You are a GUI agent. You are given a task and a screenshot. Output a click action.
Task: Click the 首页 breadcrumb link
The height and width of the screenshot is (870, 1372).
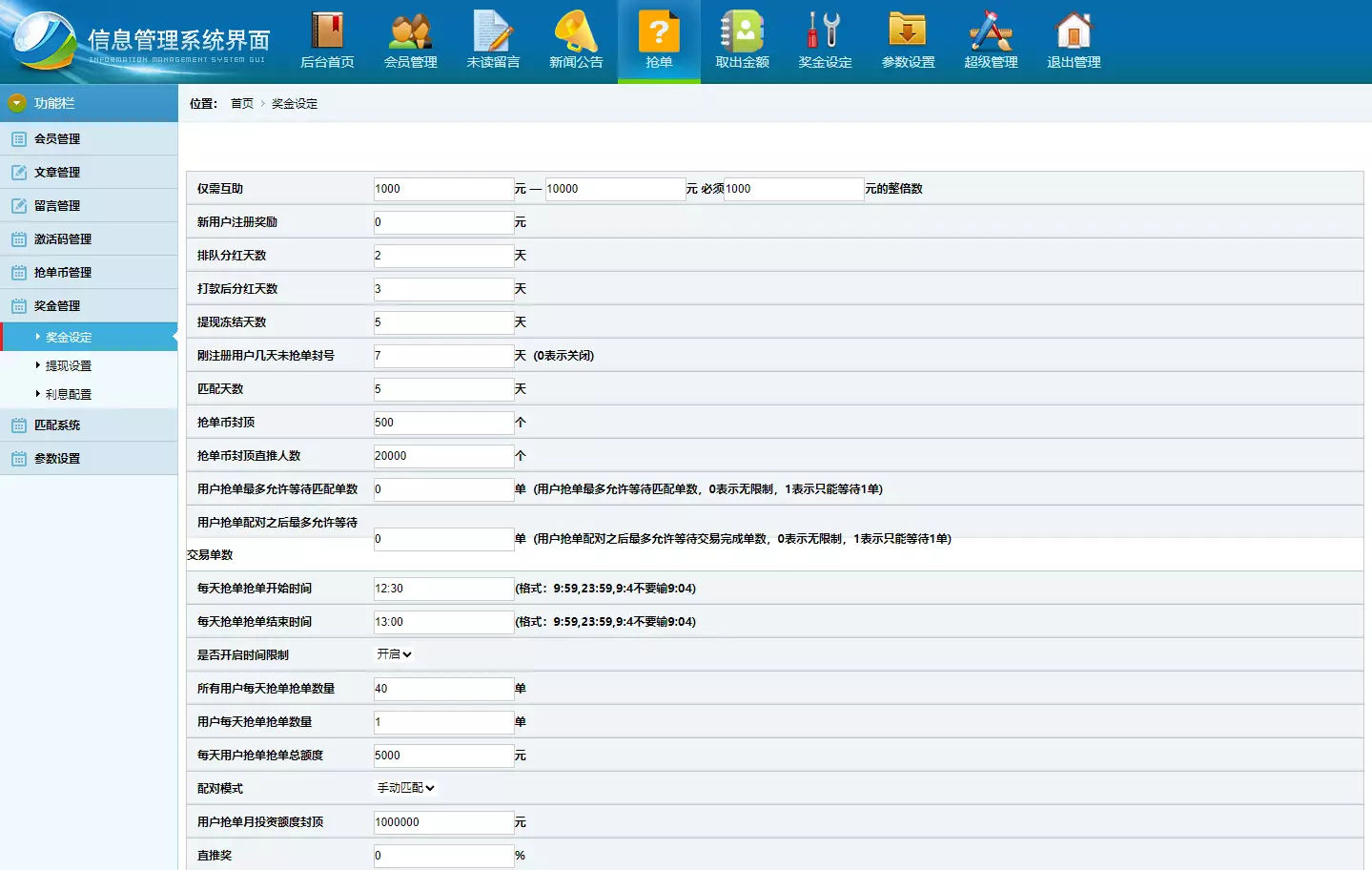(242, 104)
